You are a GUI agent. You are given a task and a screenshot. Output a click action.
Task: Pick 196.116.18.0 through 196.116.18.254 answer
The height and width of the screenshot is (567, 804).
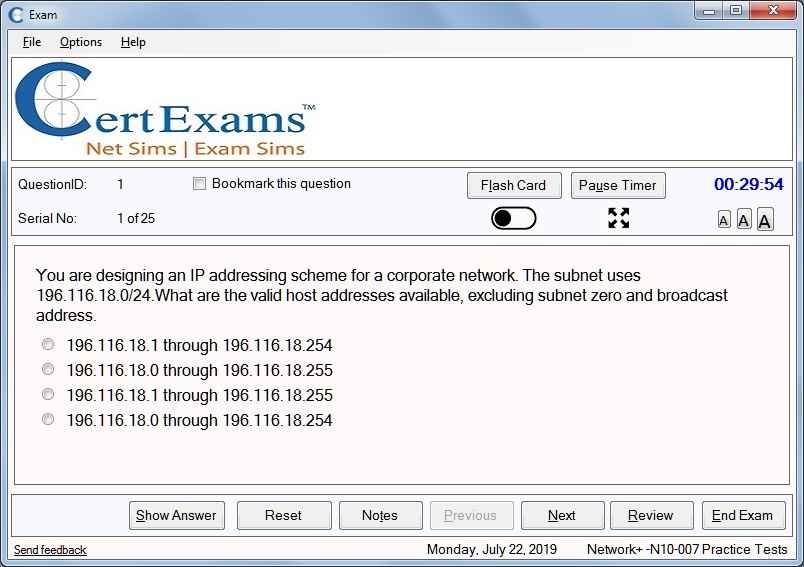pyautogui.click(x=48, y=420)
